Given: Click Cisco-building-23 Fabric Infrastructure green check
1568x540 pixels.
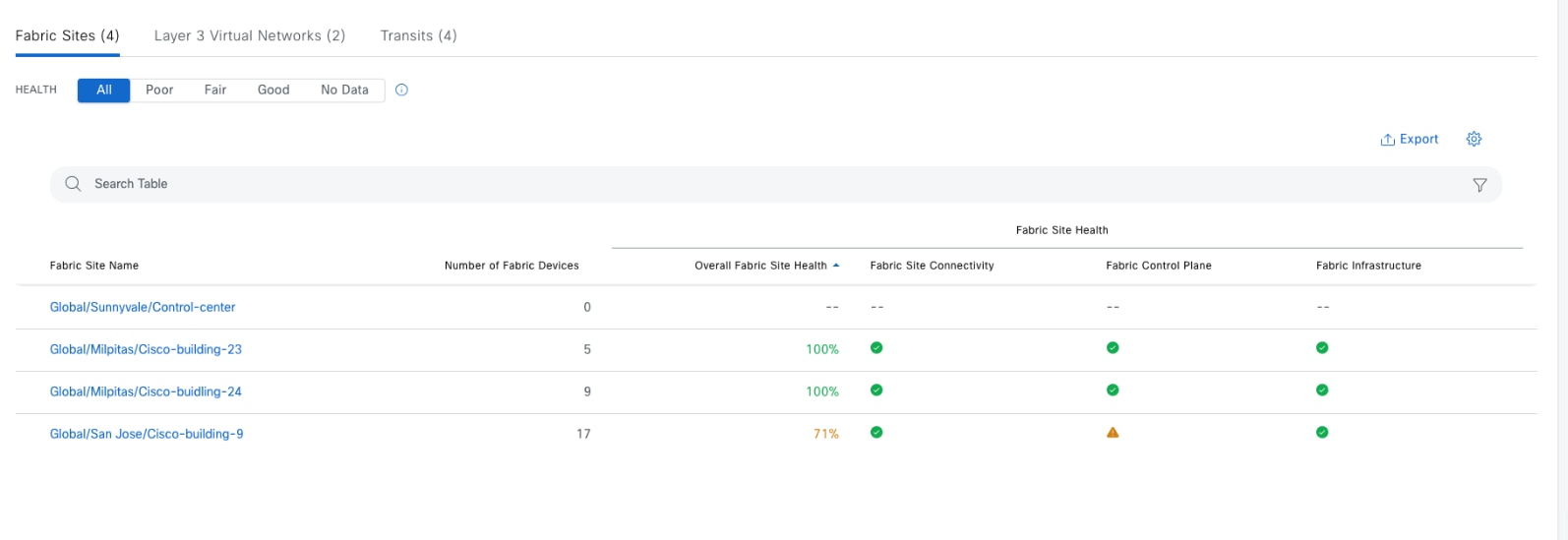Looking at the screenshot, I should [x=1322, y=348].
